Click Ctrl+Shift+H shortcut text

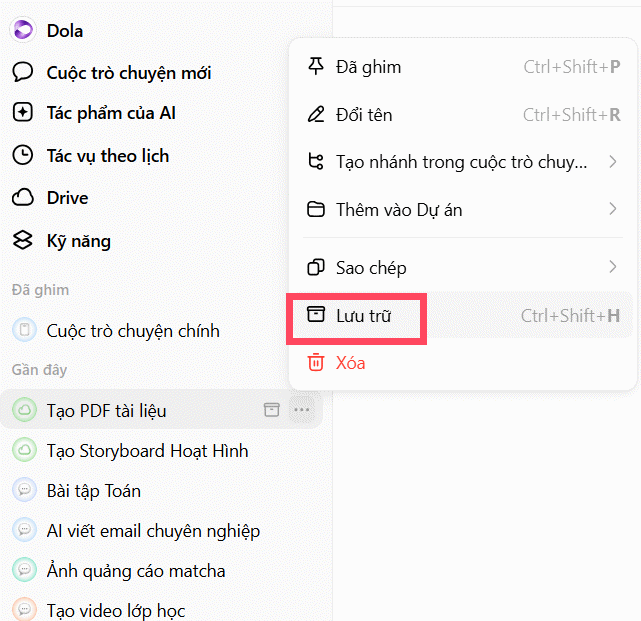[570, 315]
